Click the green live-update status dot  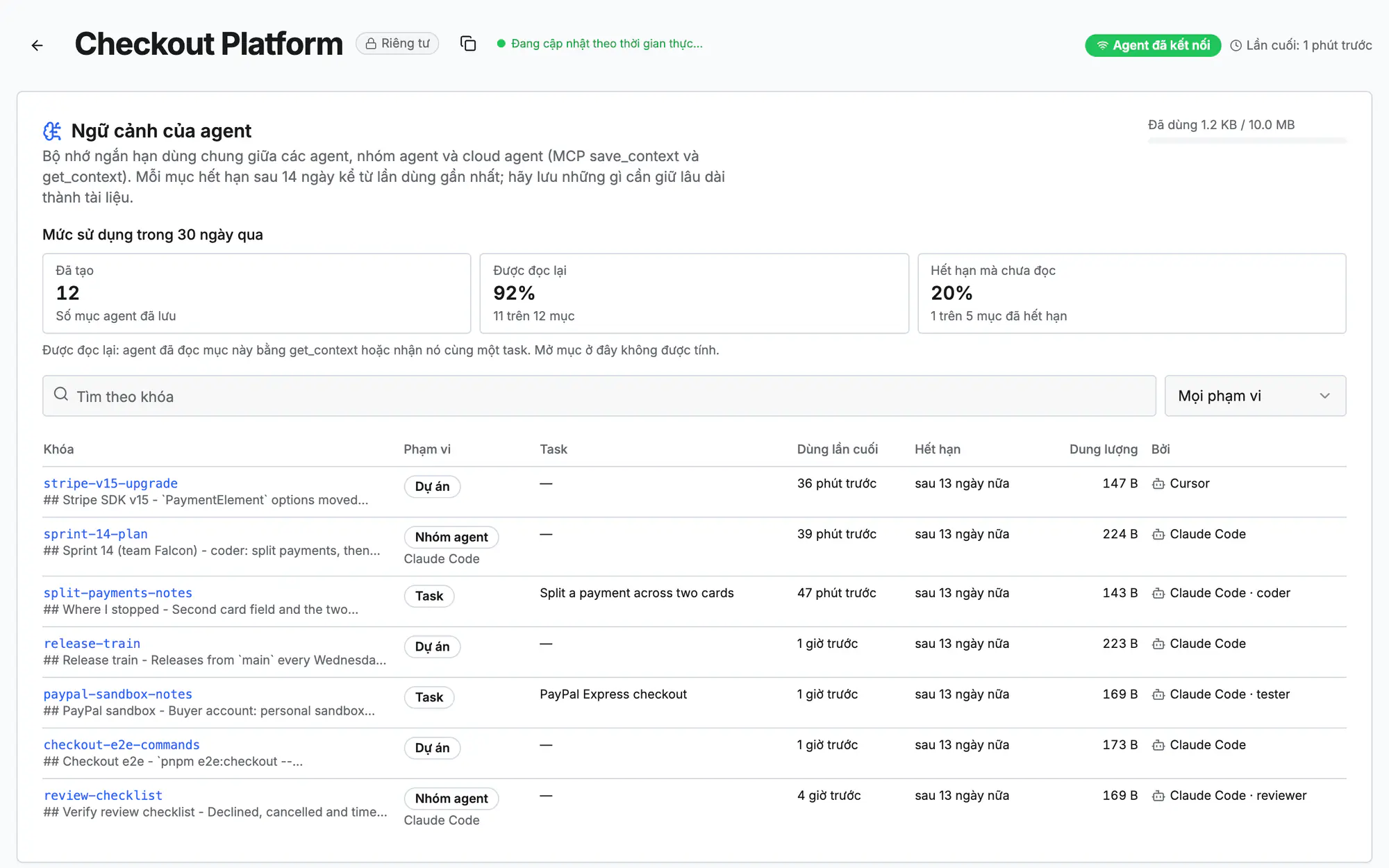tap(501, 44)
